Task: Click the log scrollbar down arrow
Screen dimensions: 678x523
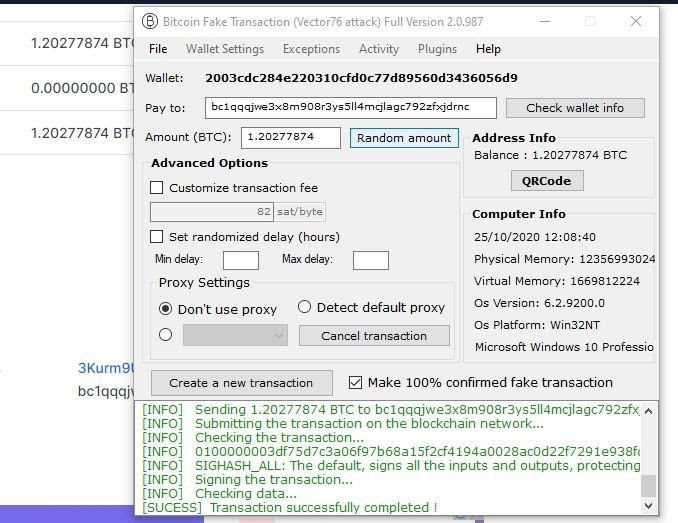Action: click(x=648, y=505)
